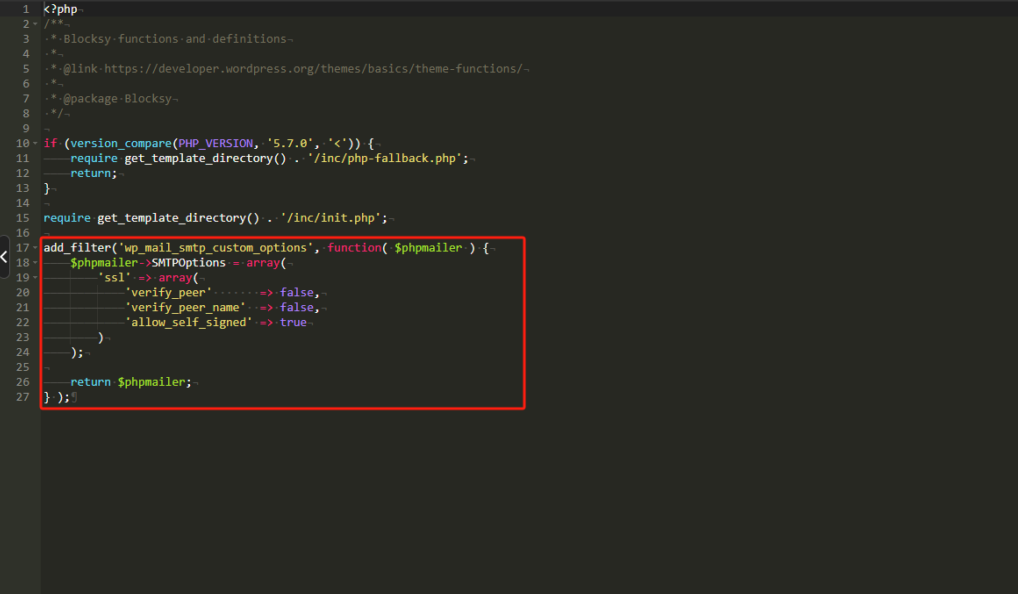Place cursor on PHP_VERSION constant
Screen dimensions: 1018x594
(218, 143)
